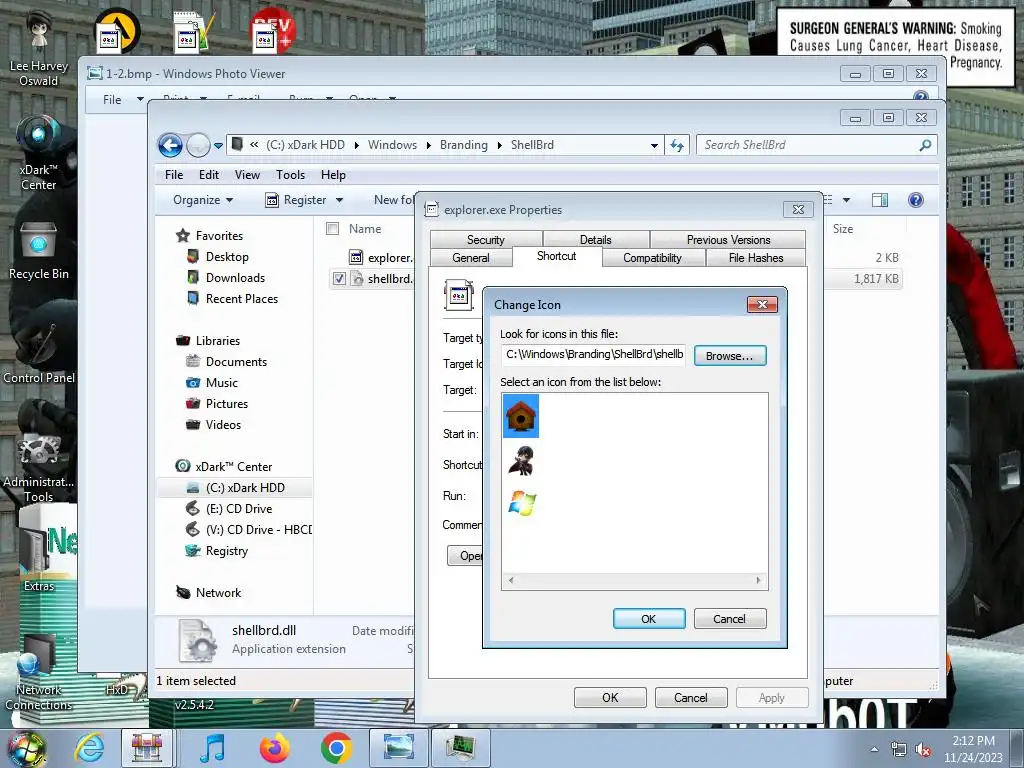This screenshot has width=1024, height=768.
Task: Toggle the preview pane icon
Action: (x=880, y=200)
